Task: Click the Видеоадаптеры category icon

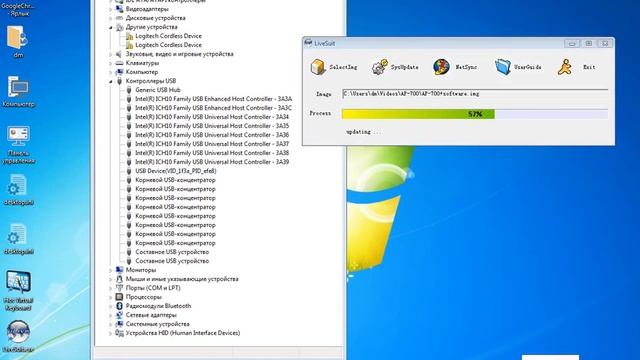Action: coord(119,9)
